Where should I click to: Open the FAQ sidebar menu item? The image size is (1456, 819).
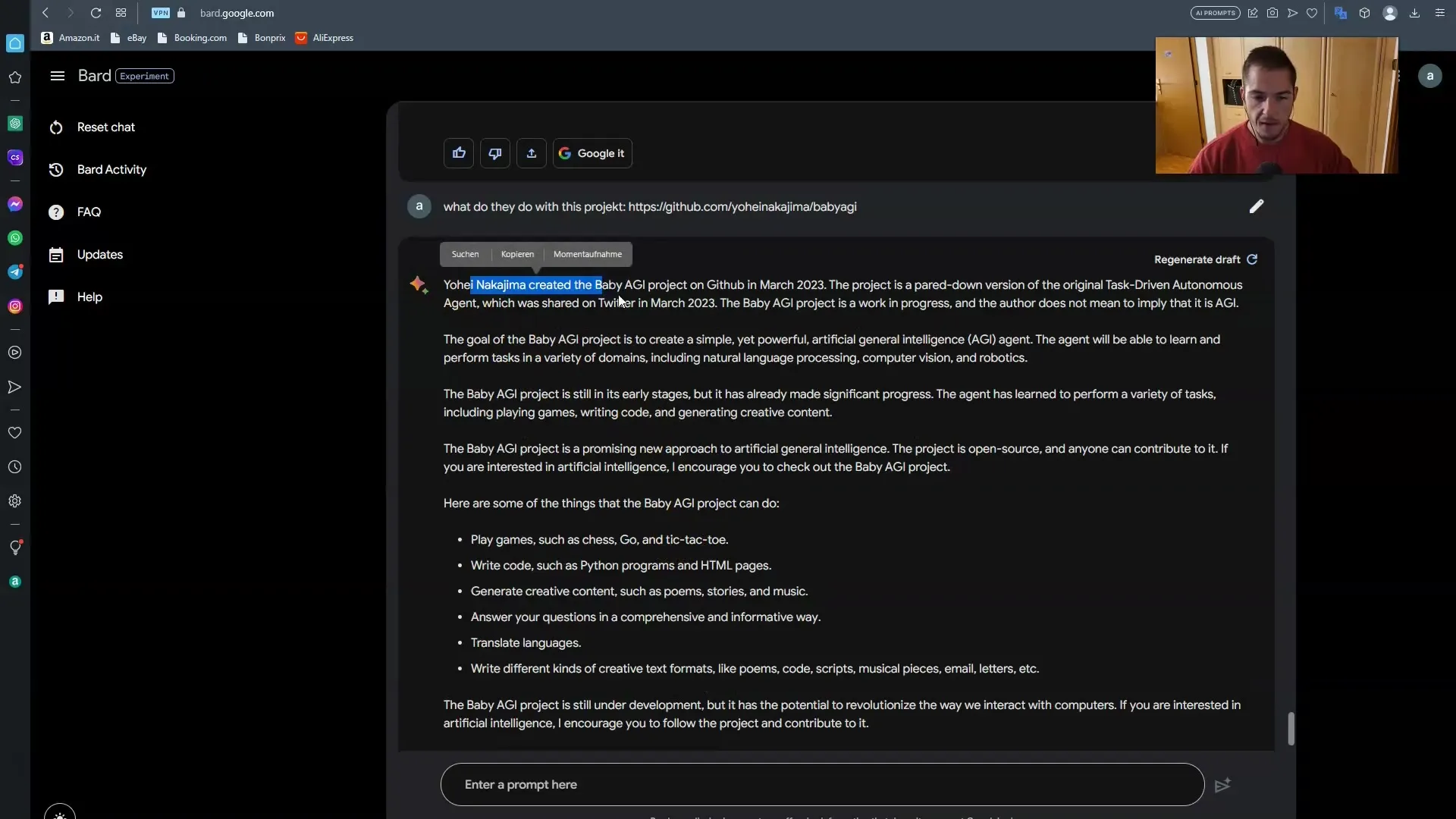pos(89,212)
